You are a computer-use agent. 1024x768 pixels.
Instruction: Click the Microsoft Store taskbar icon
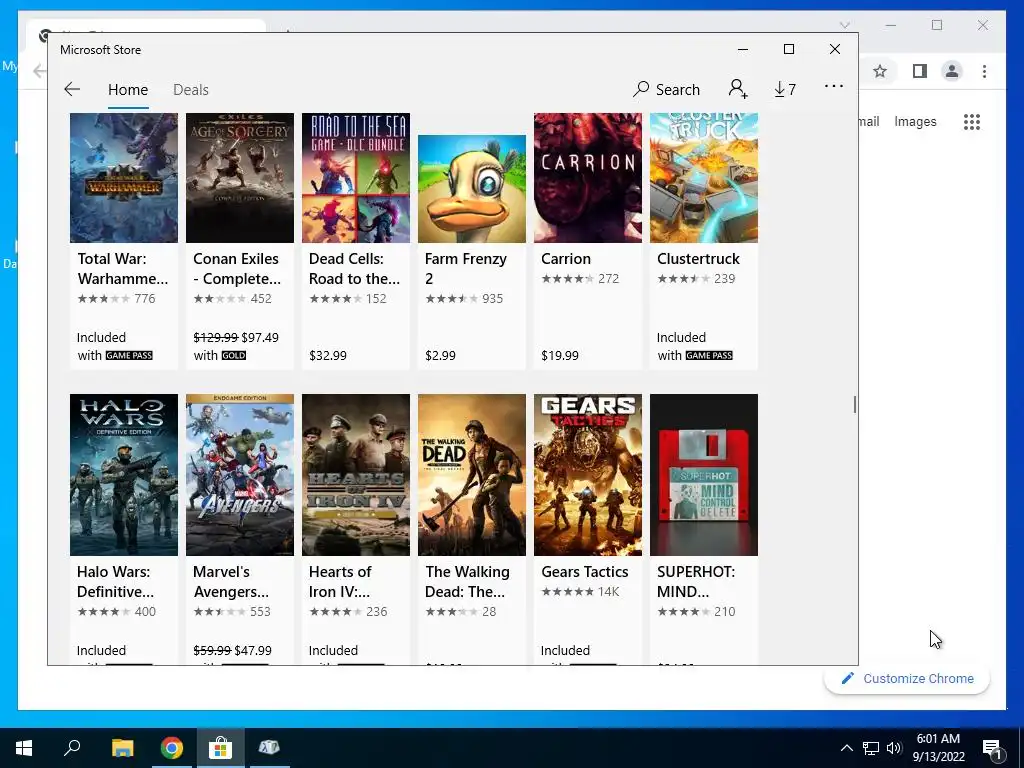[x=221, y=748]
